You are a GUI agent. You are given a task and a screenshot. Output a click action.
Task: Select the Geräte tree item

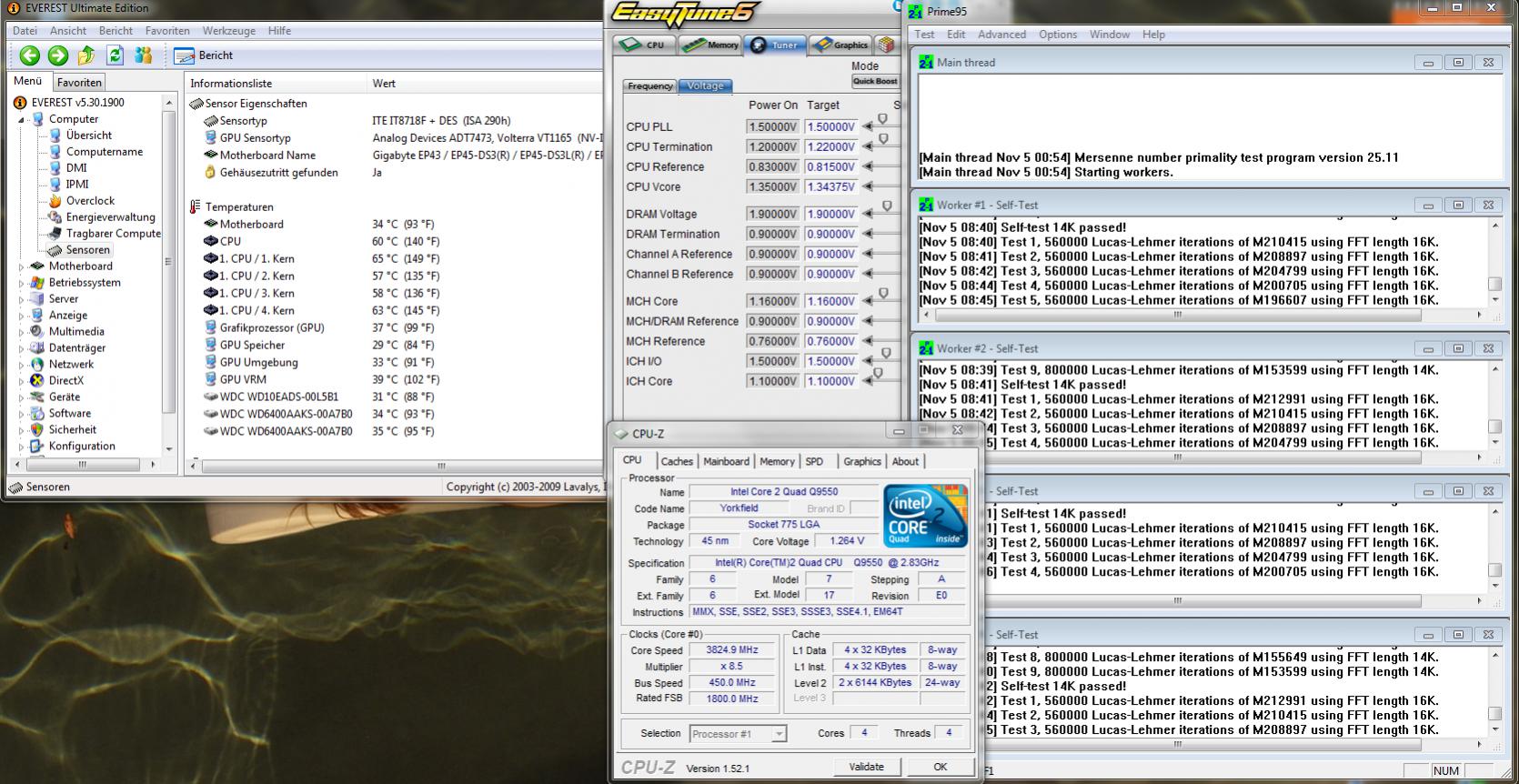tap(64, 397)
